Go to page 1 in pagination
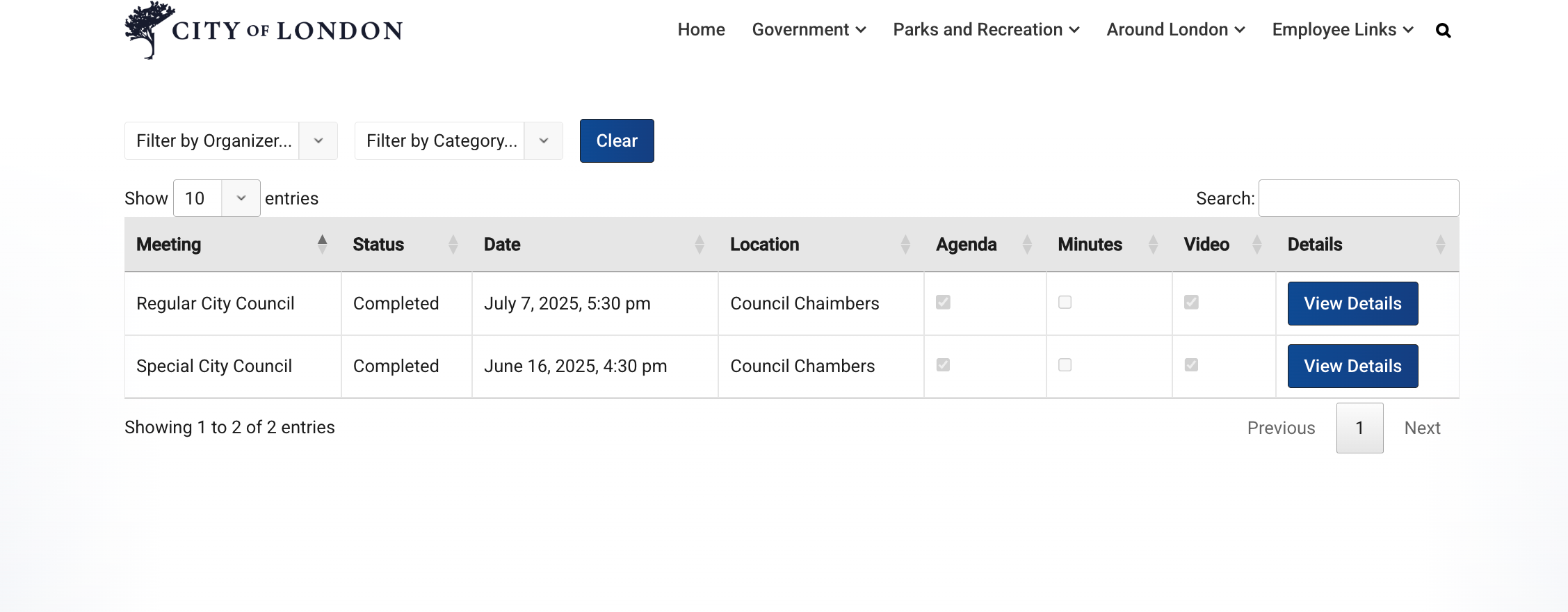The height and width of the screenshot is (612, 1568). pos(1359,428)
